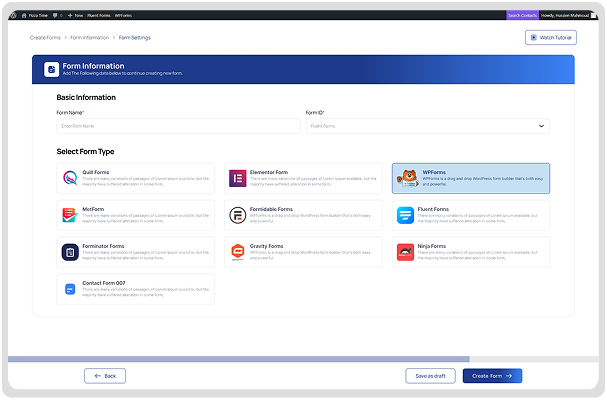607x400 pixels.
Task: Open Fluent Forms in admin bar
Action: click(99, 15)
